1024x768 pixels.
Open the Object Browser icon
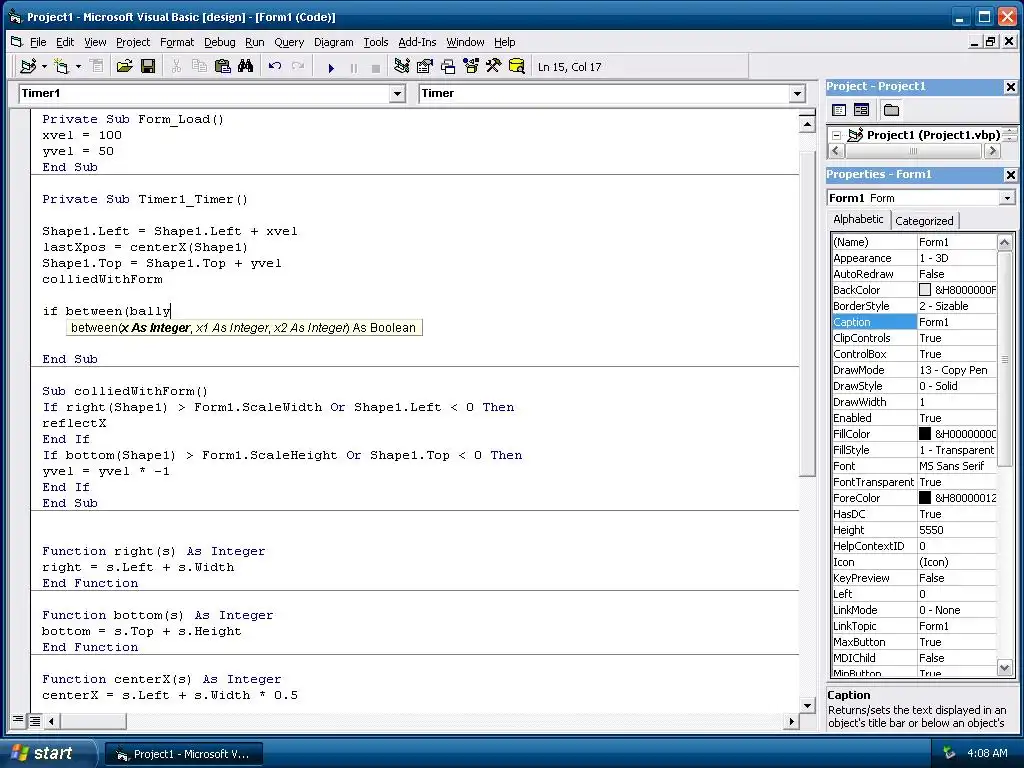(471, 66)
